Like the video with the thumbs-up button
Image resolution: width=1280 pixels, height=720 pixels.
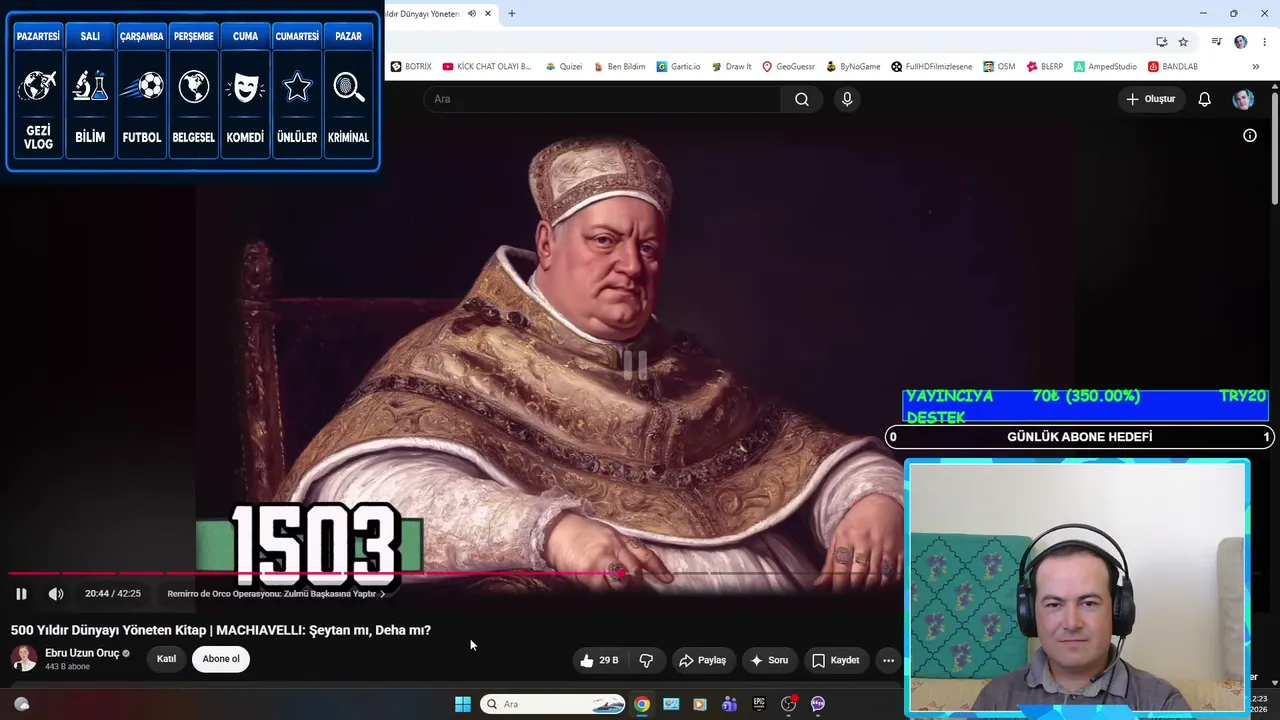coord(599,660)
